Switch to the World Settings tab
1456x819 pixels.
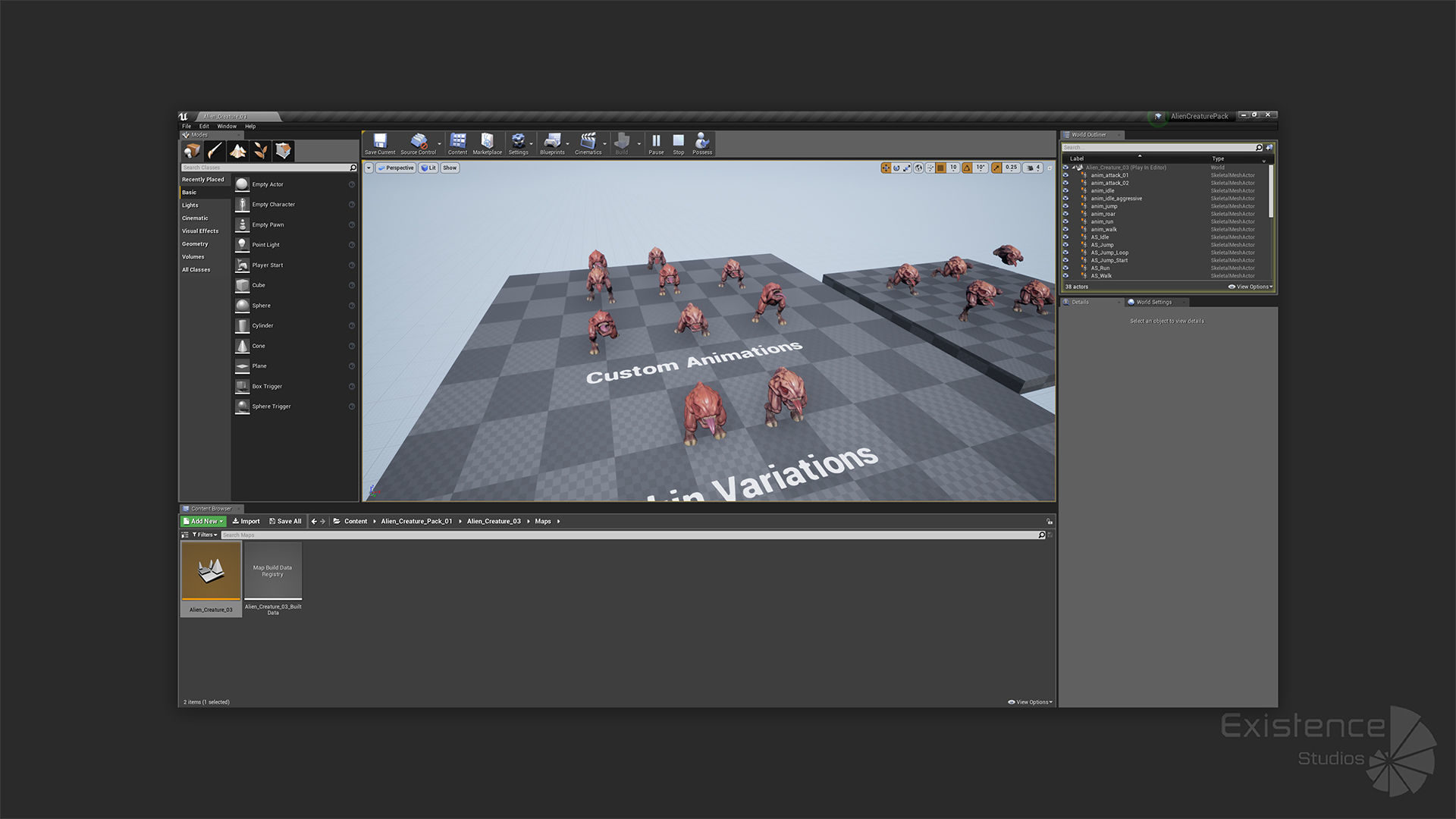tap(1153, 303)
